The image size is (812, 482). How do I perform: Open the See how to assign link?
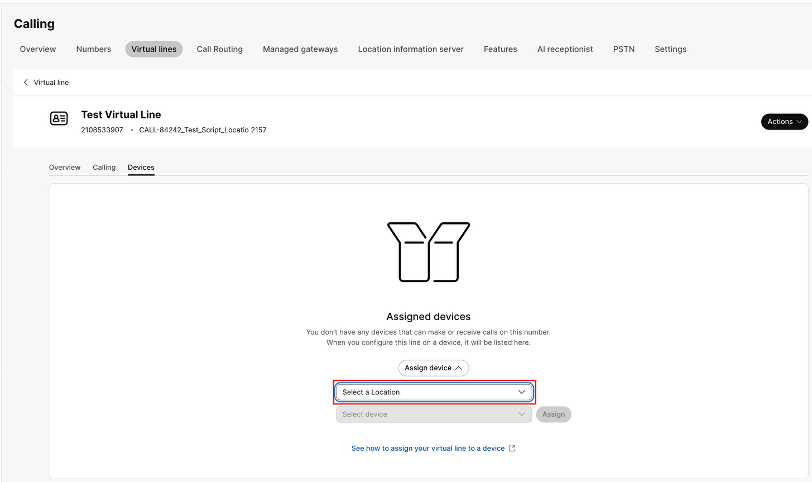pyautogui.click(x=428, y=448)
